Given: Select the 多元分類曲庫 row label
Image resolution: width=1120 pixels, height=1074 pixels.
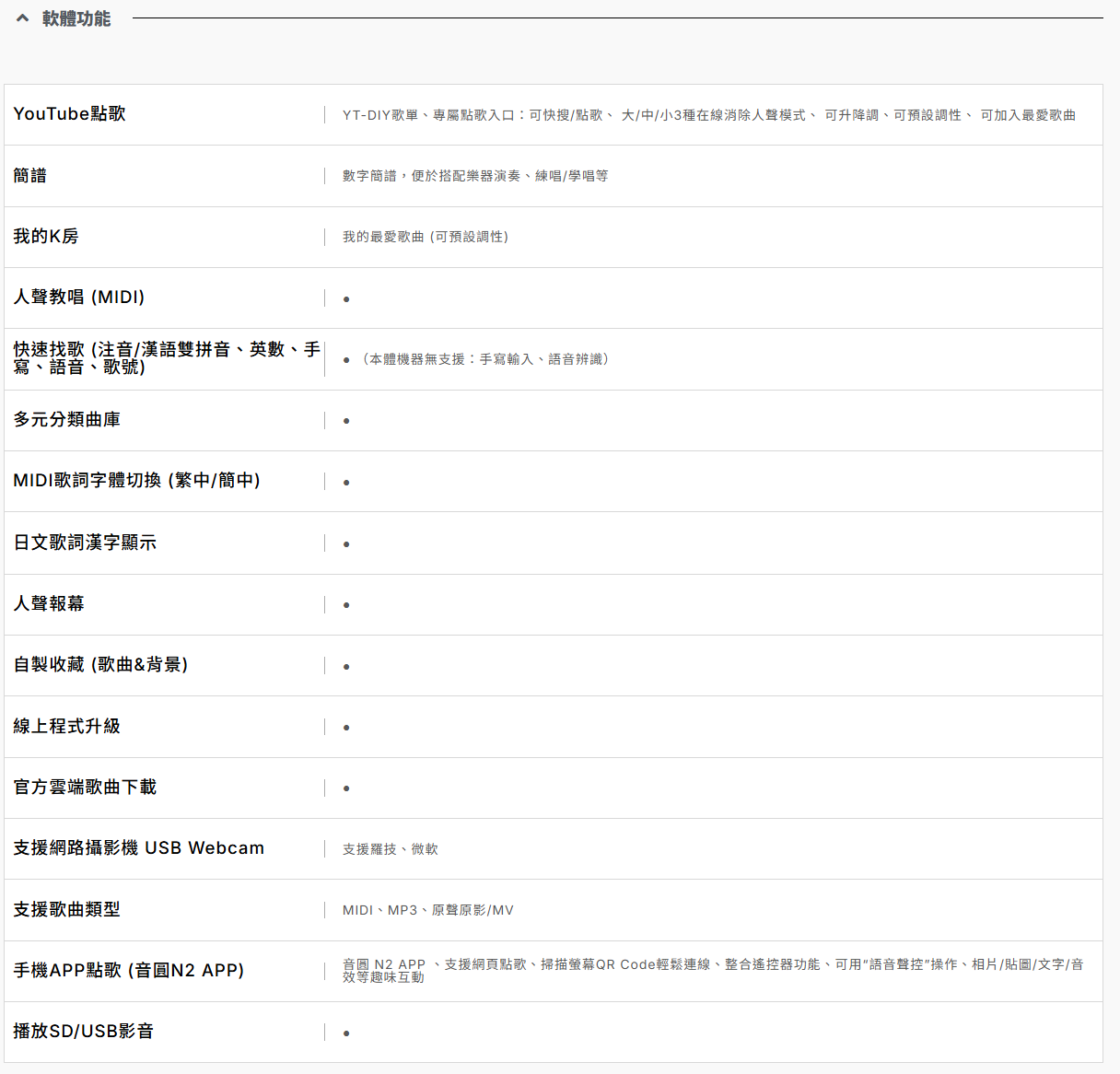Looking at the screenshot, I should [x=67, y=420].
